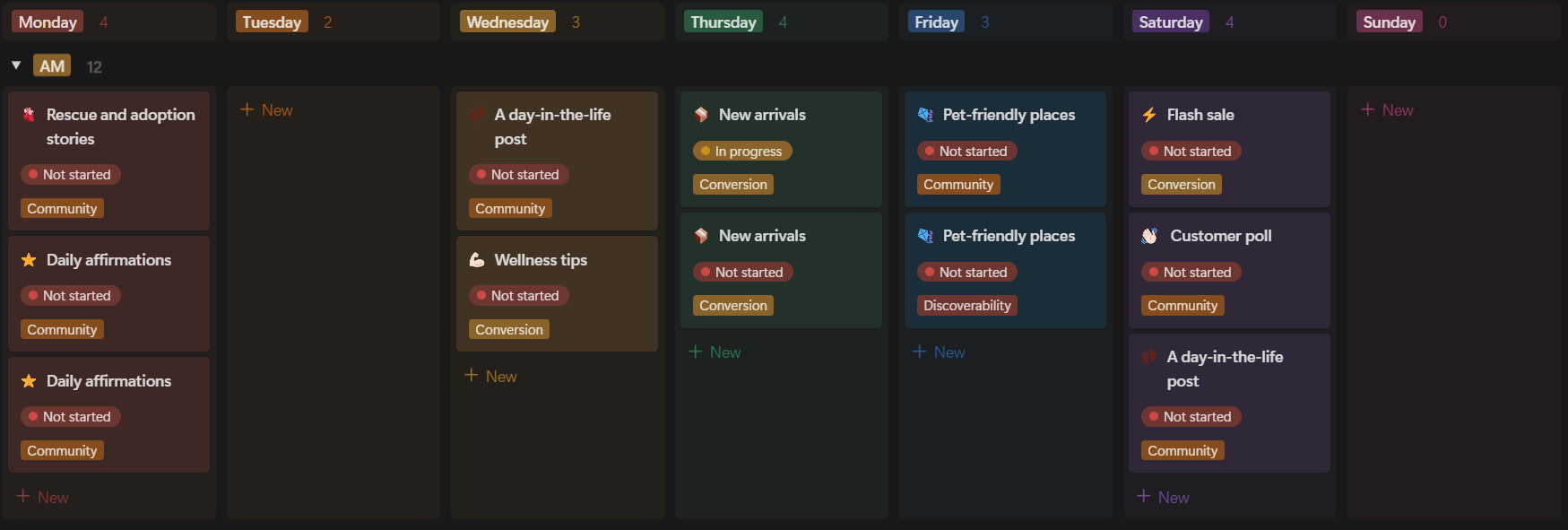
Task: Click the megaphone icon on Wednesday's day-in-the-life post
Action: coord(477,115)
